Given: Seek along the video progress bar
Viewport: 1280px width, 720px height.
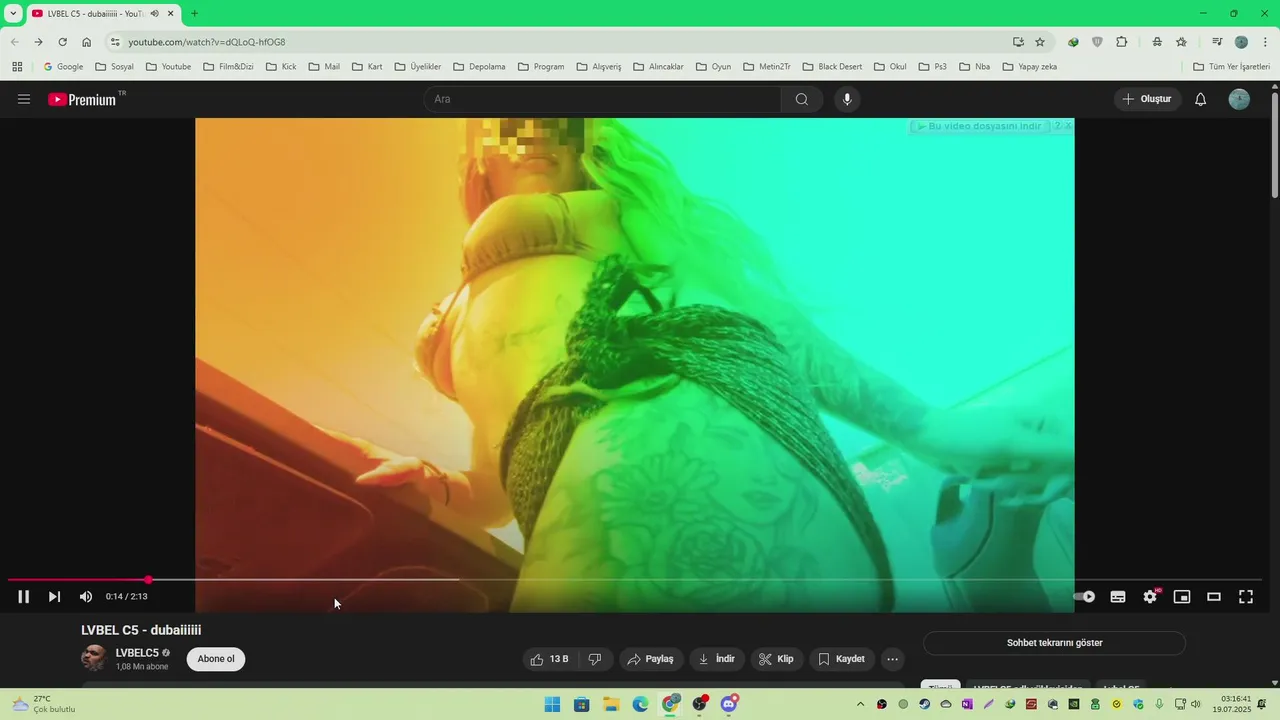Looking at the screenshot, I should [635, 580].
